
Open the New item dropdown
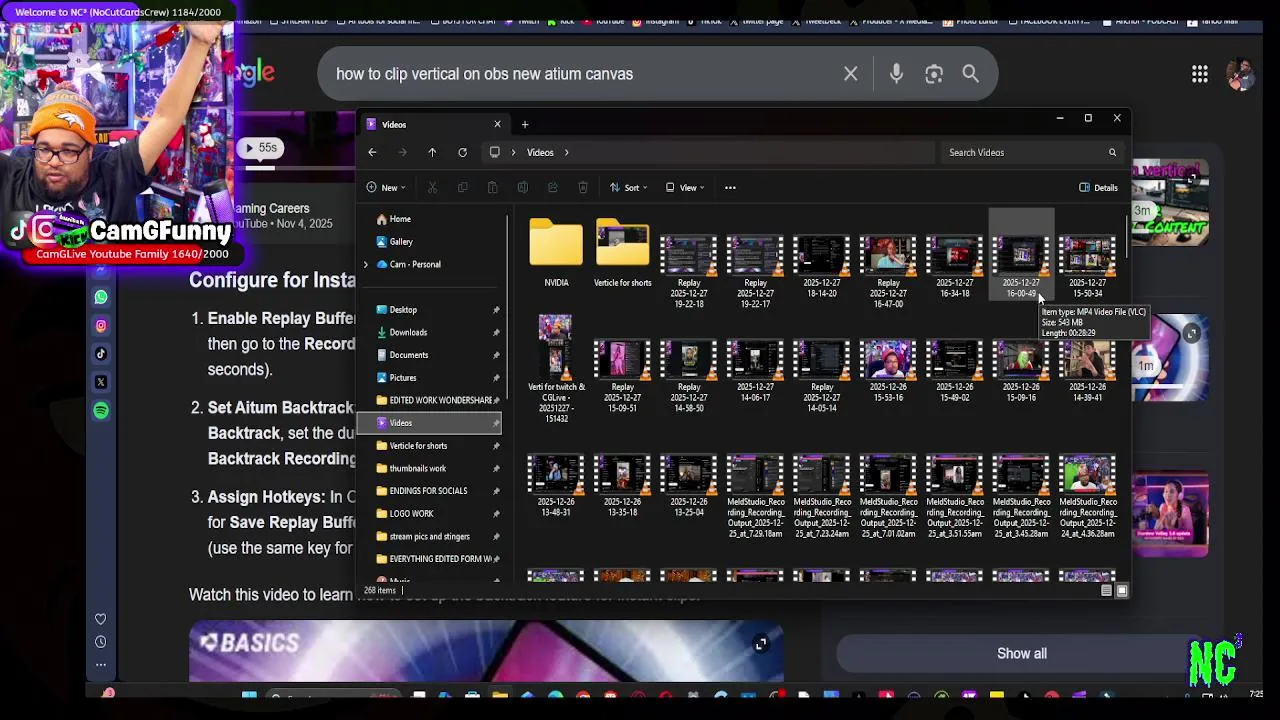point(386,188)
